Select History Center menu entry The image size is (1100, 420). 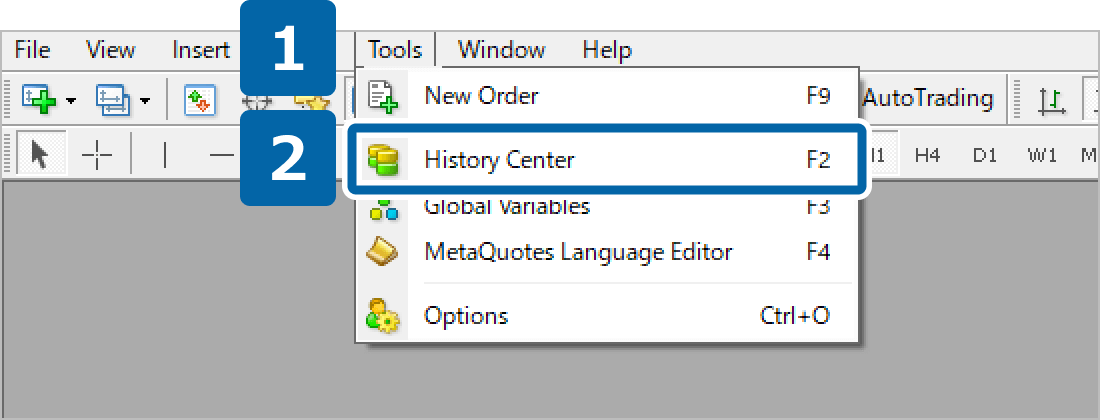pyautogui.click(x=607, y=160)
